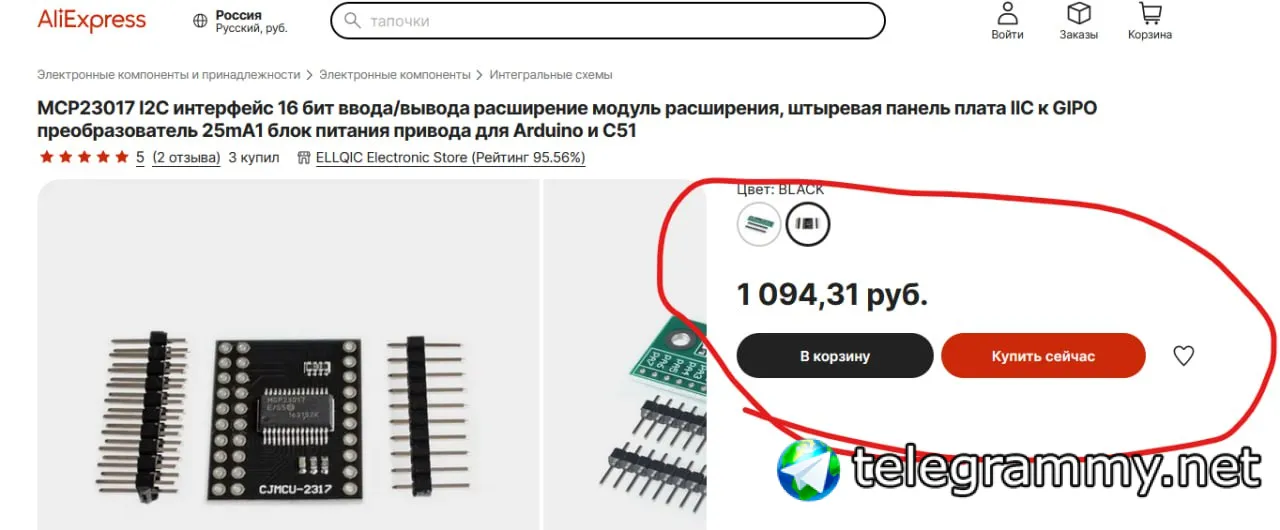The height and width of the screenshot is (530, 1280).
Task: Click the five-star rating icons
Action: tap(84, 157)
